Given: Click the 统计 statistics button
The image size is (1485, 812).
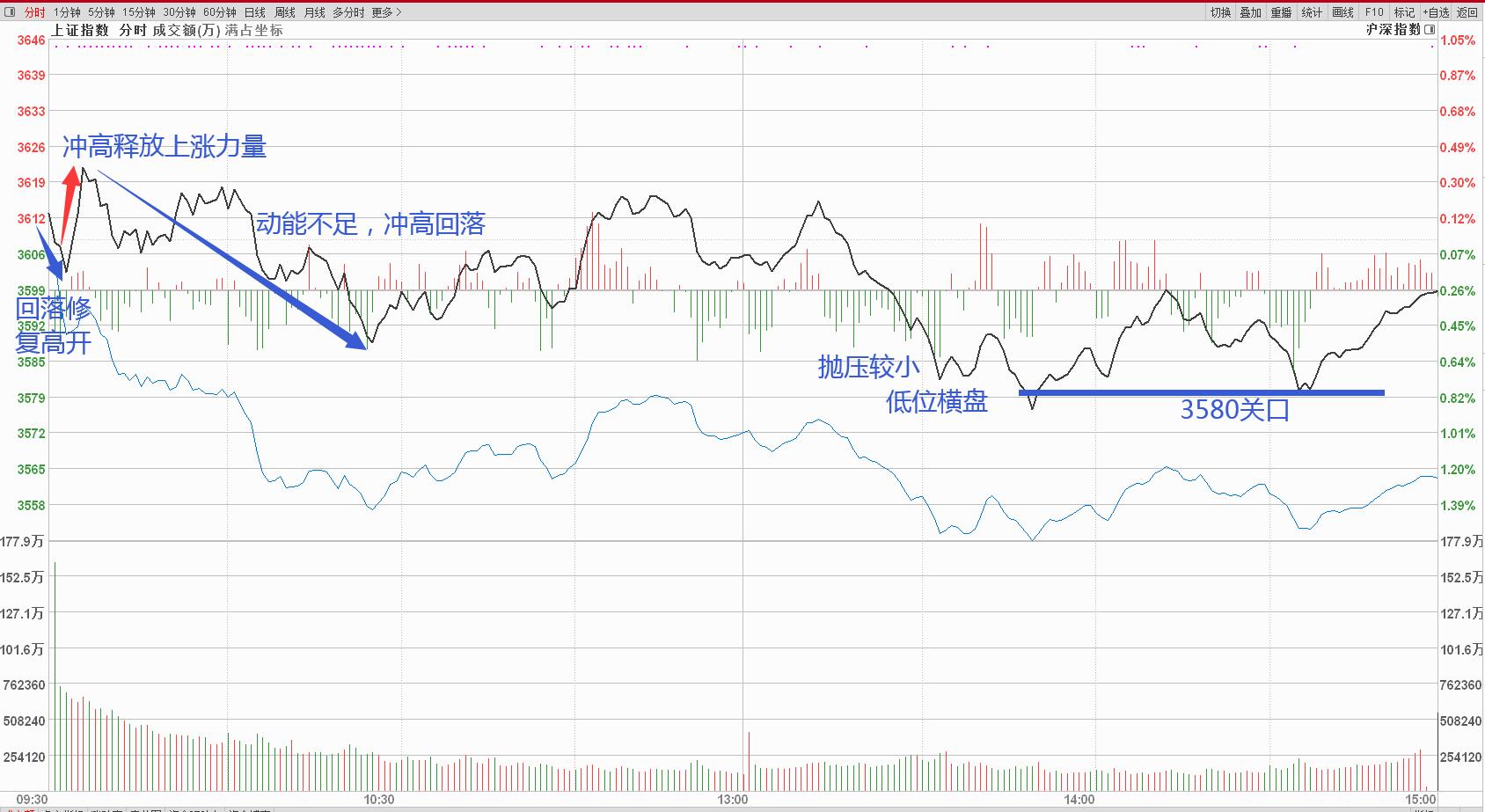Looking at the screenshot, I should point(1312,12).
